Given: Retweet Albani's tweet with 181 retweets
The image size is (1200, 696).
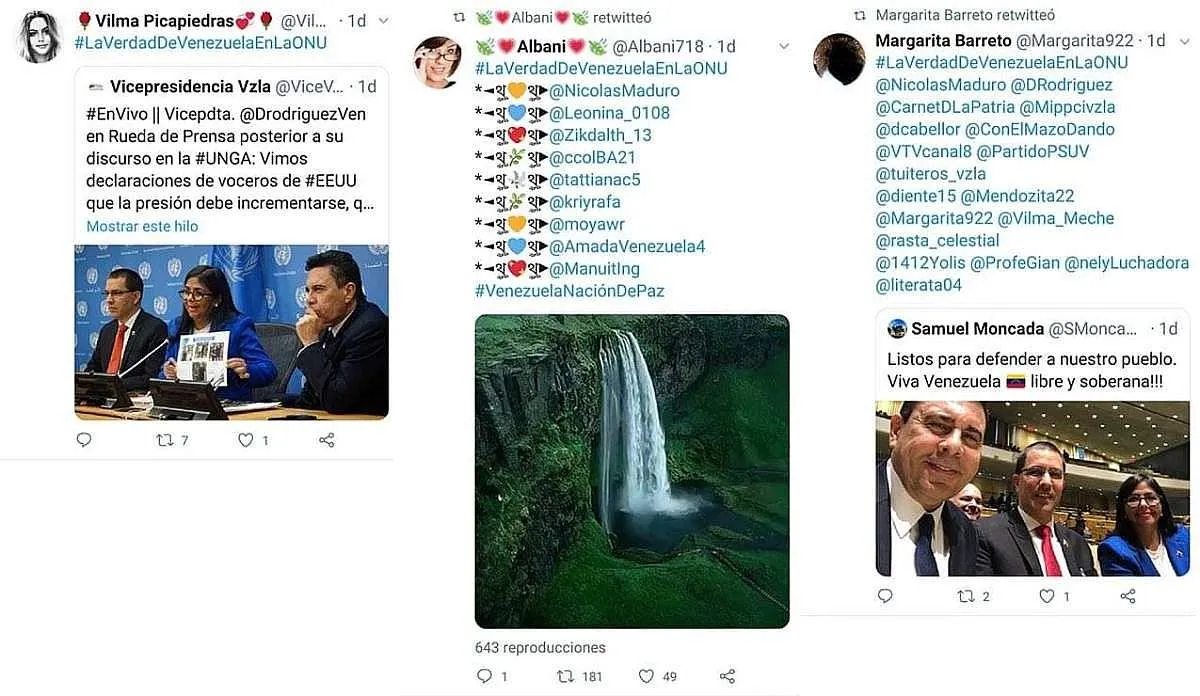Looking at the screenshot, I should (x=566, y=677).
